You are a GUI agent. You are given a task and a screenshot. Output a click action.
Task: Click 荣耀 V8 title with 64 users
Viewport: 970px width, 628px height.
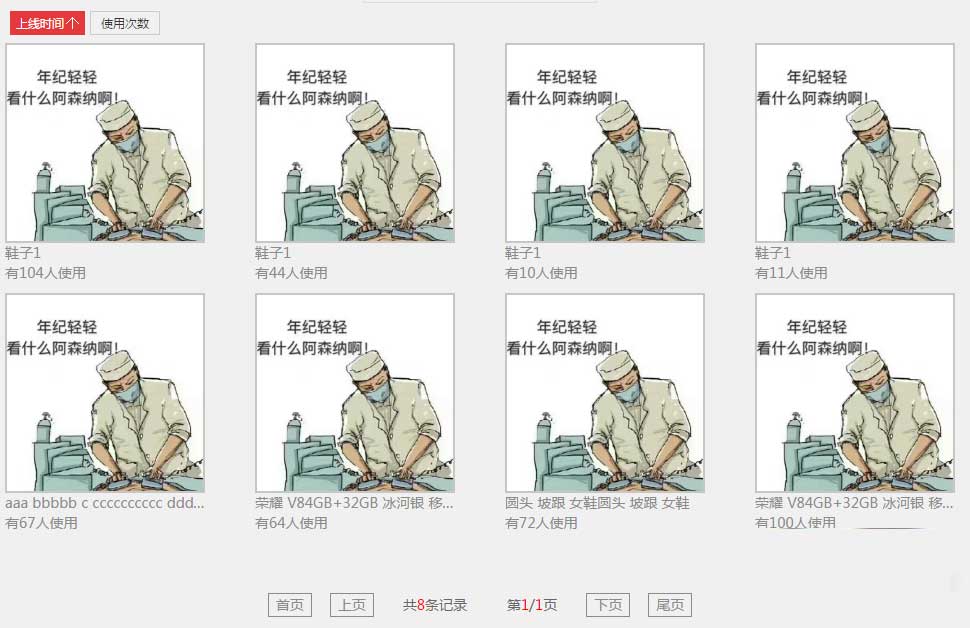354,503
